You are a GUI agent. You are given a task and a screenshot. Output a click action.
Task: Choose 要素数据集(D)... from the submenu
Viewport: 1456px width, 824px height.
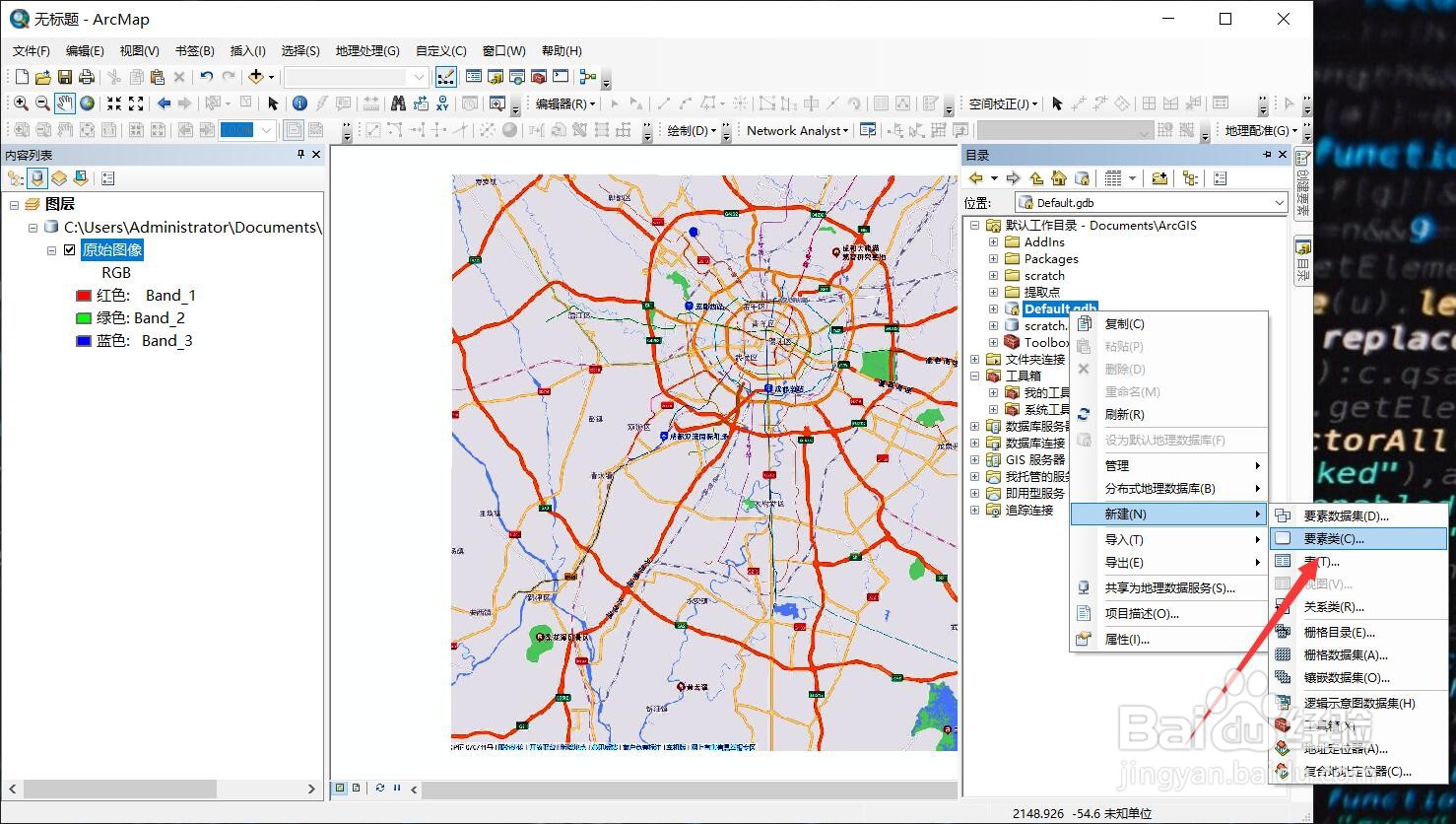[1358, 515]
